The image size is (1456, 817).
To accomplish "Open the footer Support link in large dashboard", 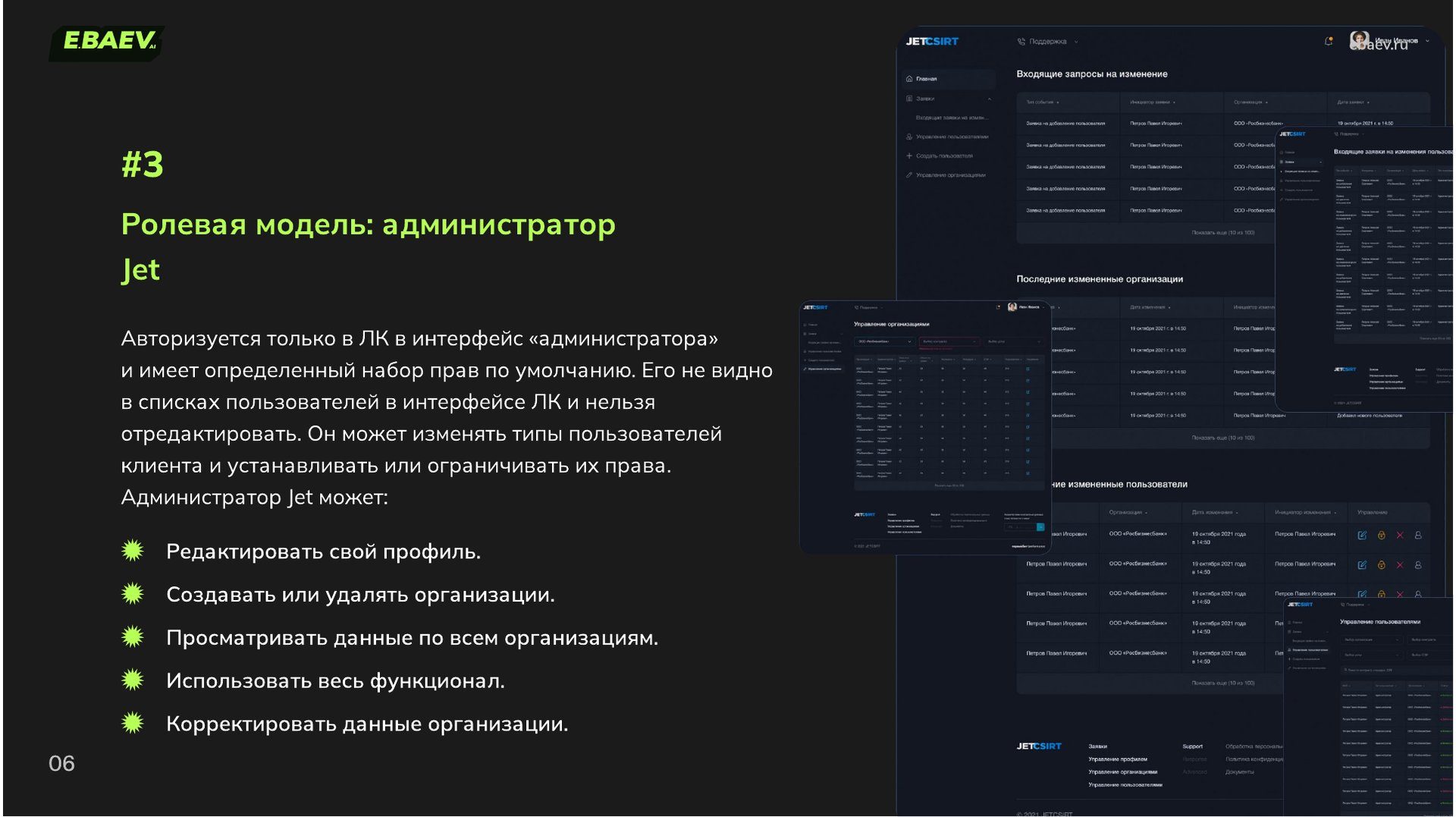I will pos(1193,746).
